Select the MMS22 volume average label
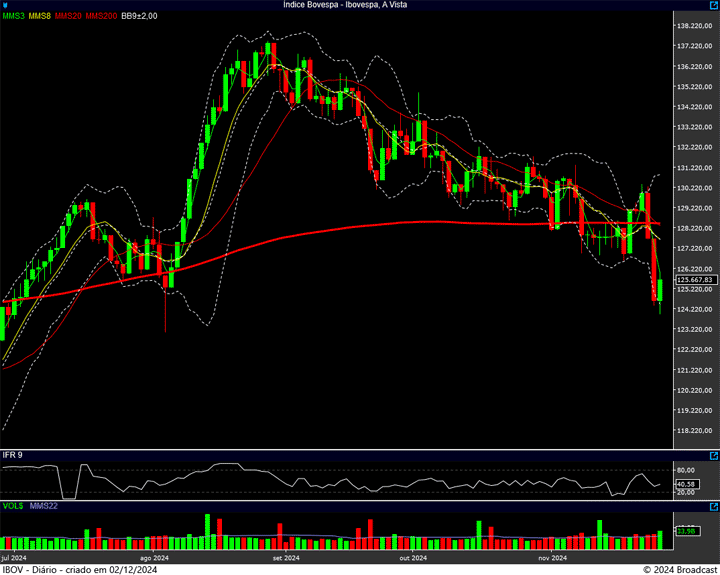720x575 pixels. pos(43,506)
